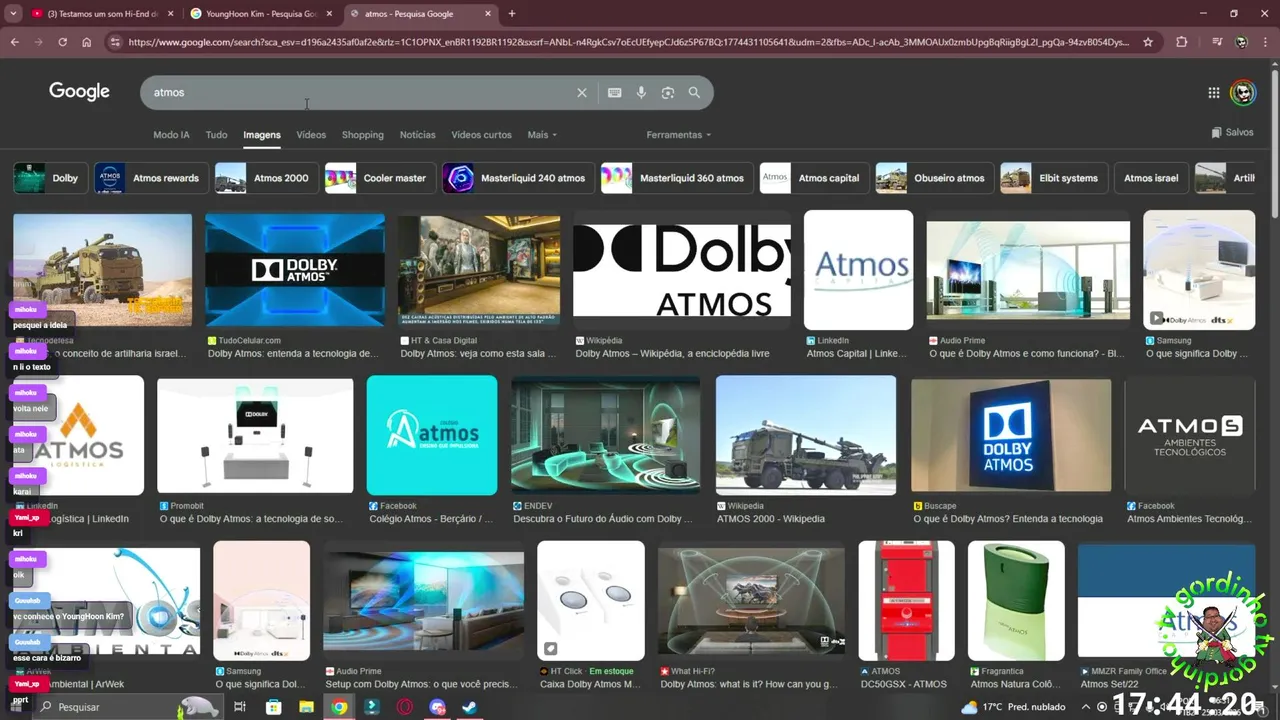Select the Elbit systems chip
Viewport: 1280px width, 720px height.
point(1053,178)
